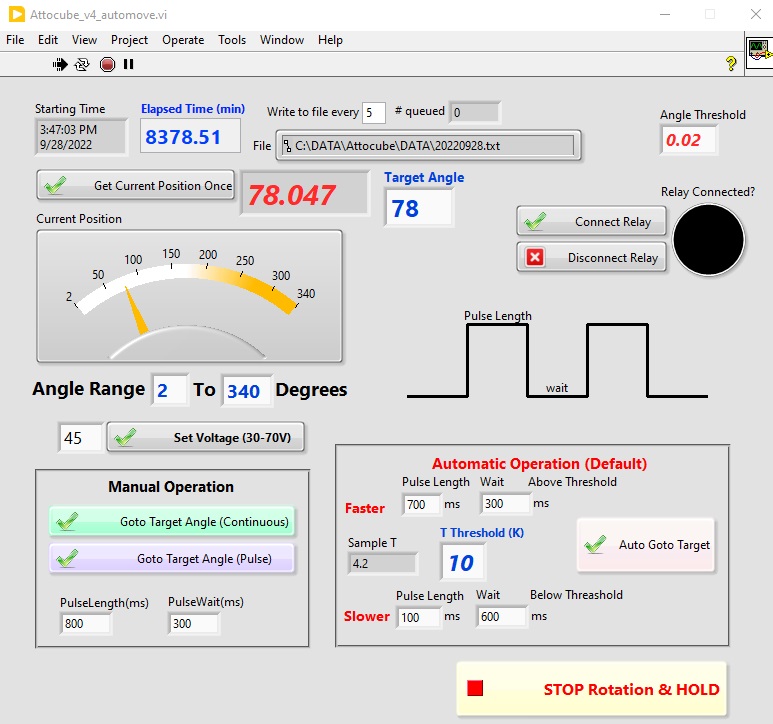
Task: Click the Relay Connected round indicator
Action: tap(708, 240)
